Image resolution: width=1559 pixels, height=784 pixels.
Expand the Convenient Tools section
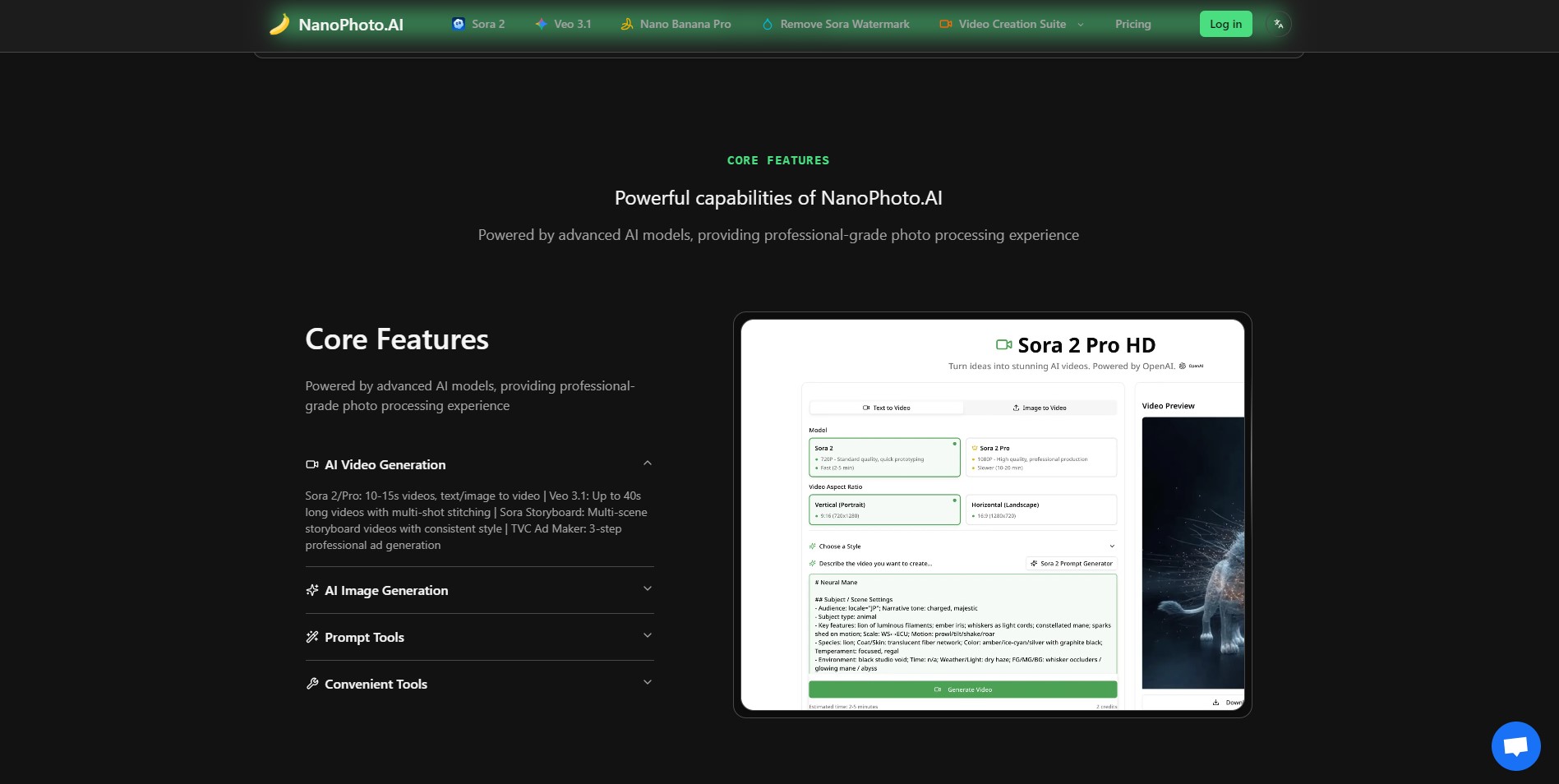point(647,683)
